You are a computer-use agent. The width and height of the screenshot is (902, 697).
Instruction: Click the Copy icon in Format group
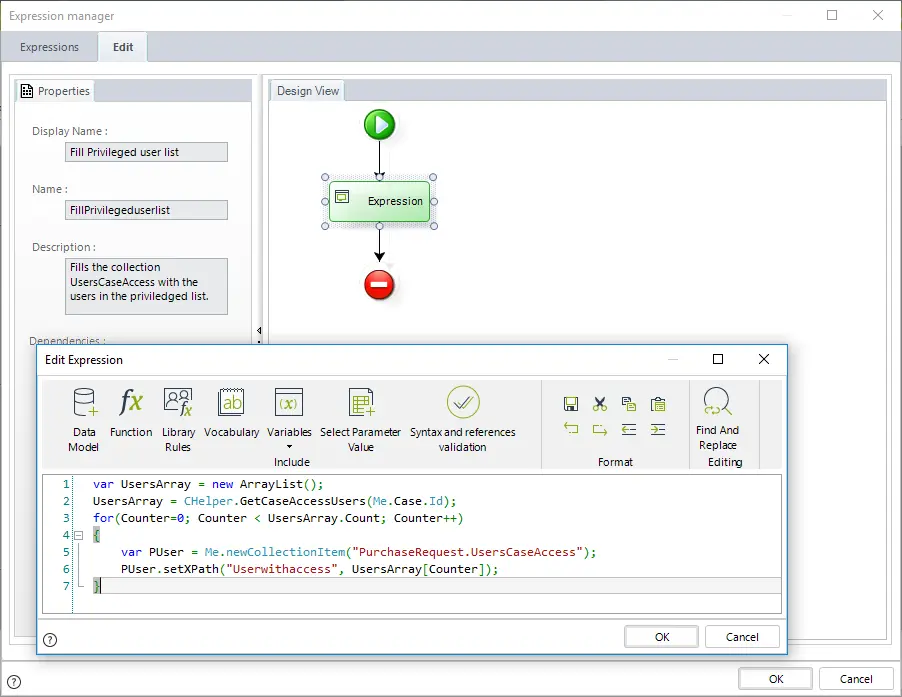pyautogui.click(x=629, y=404)
